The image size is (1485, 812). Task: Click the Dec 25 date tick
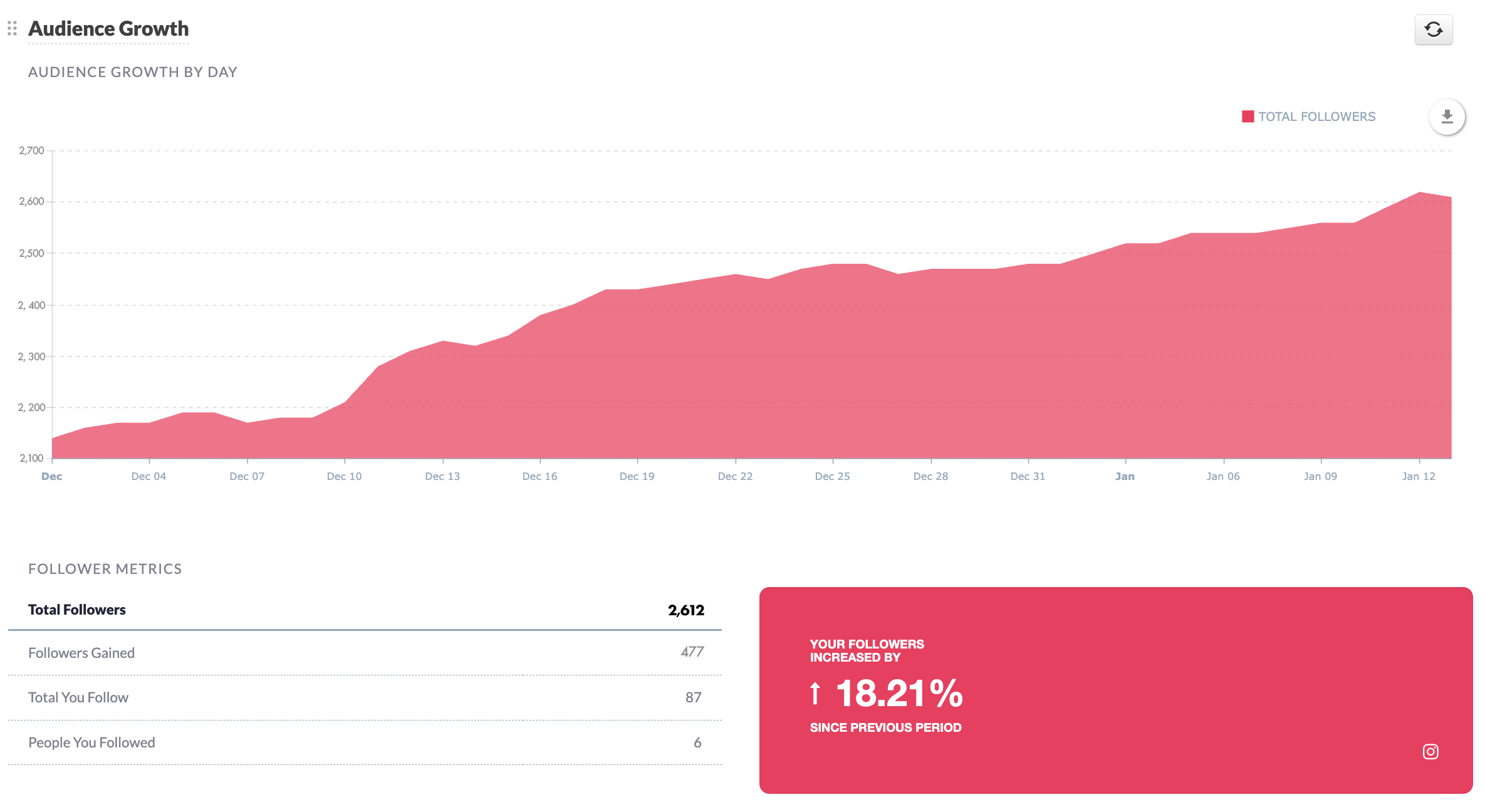pos(832,476)
